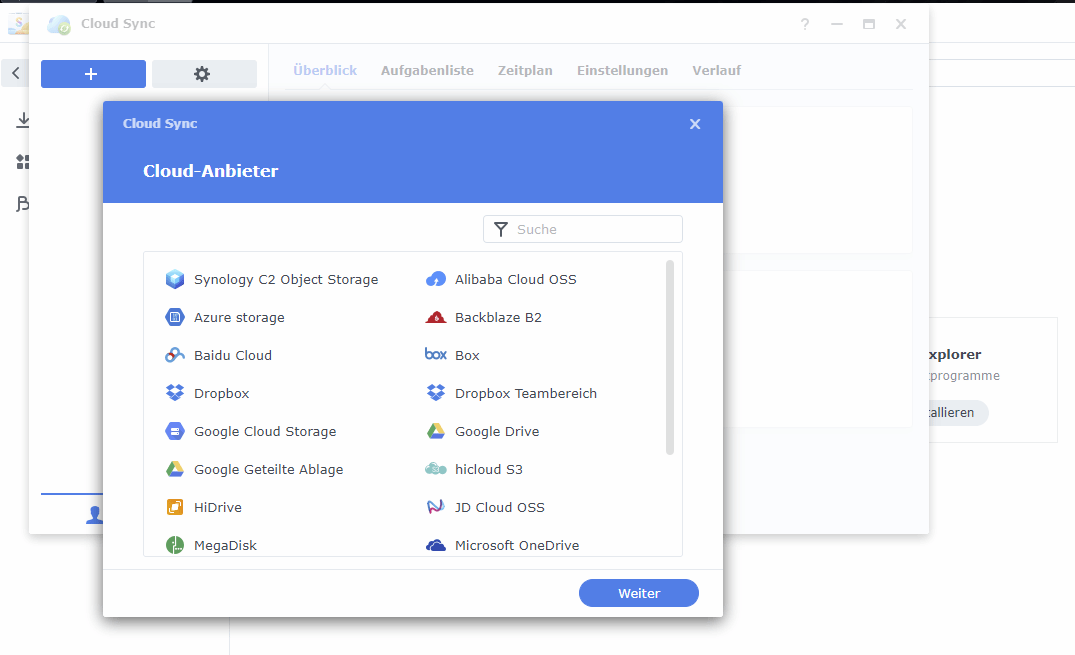Select the Synology C2 Object Storage icon
This screenshot has height=655, width=1075.
pos(175,280)
